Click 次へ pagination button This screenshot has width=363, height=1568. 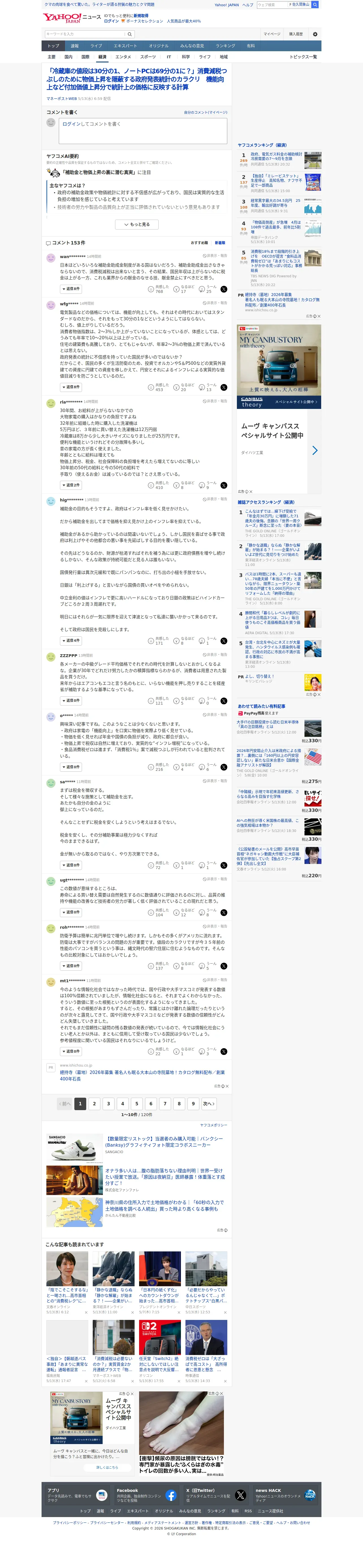coord(209,1104)
